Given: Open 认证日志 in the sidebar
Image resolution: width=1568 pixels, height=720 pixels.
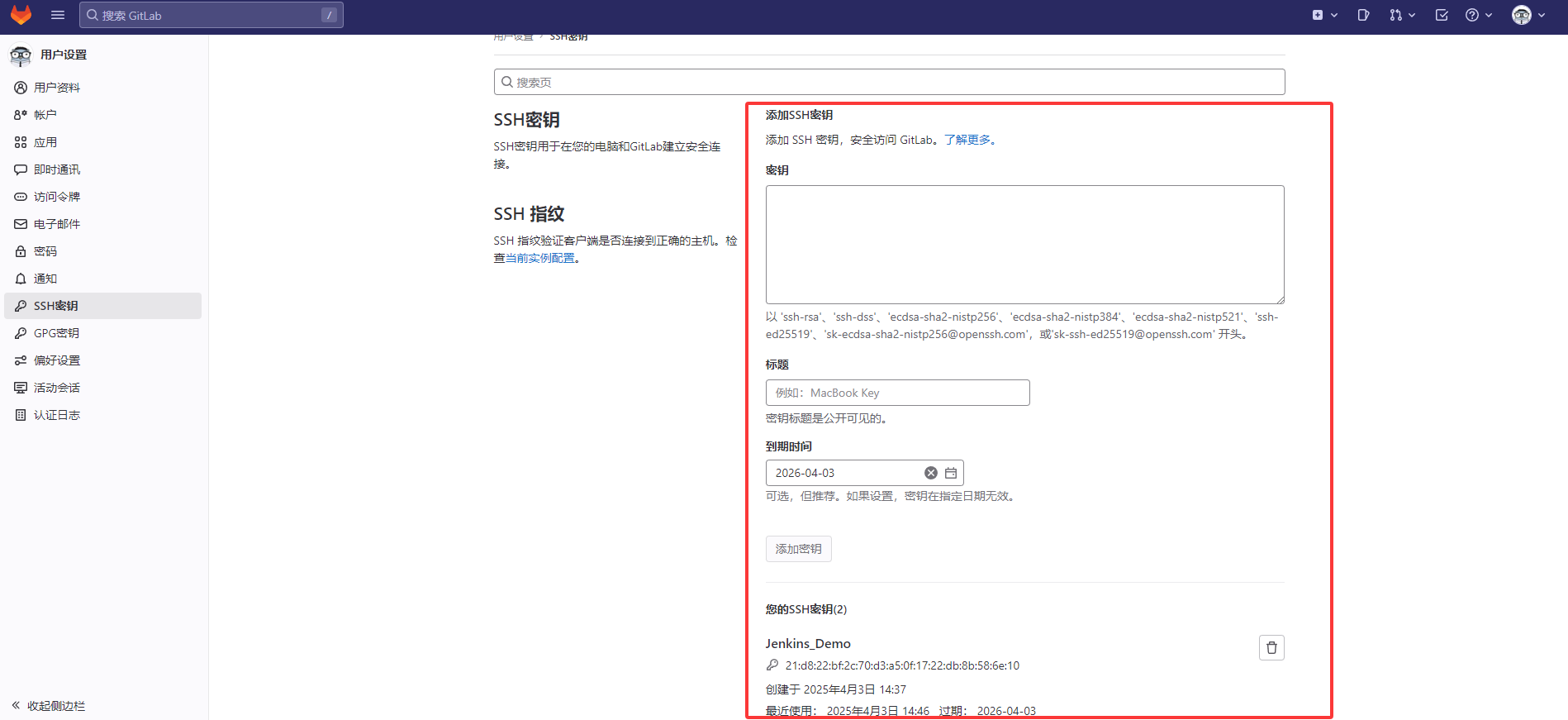Looking at the screenshot, I should (x=103, y=415).
